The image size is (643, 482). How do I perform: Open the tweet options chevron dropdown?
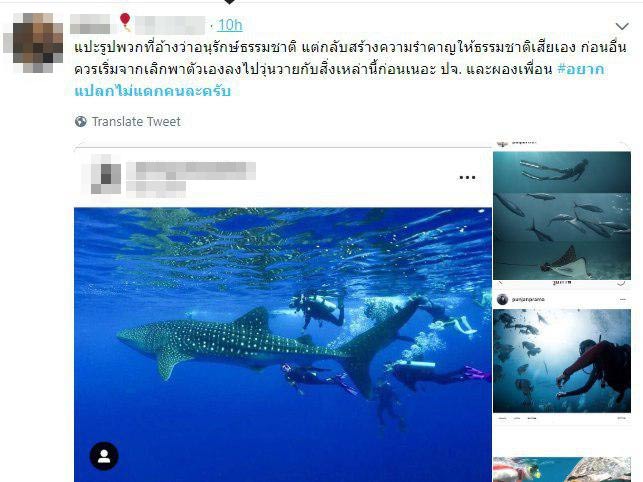[x=622, y=26]
